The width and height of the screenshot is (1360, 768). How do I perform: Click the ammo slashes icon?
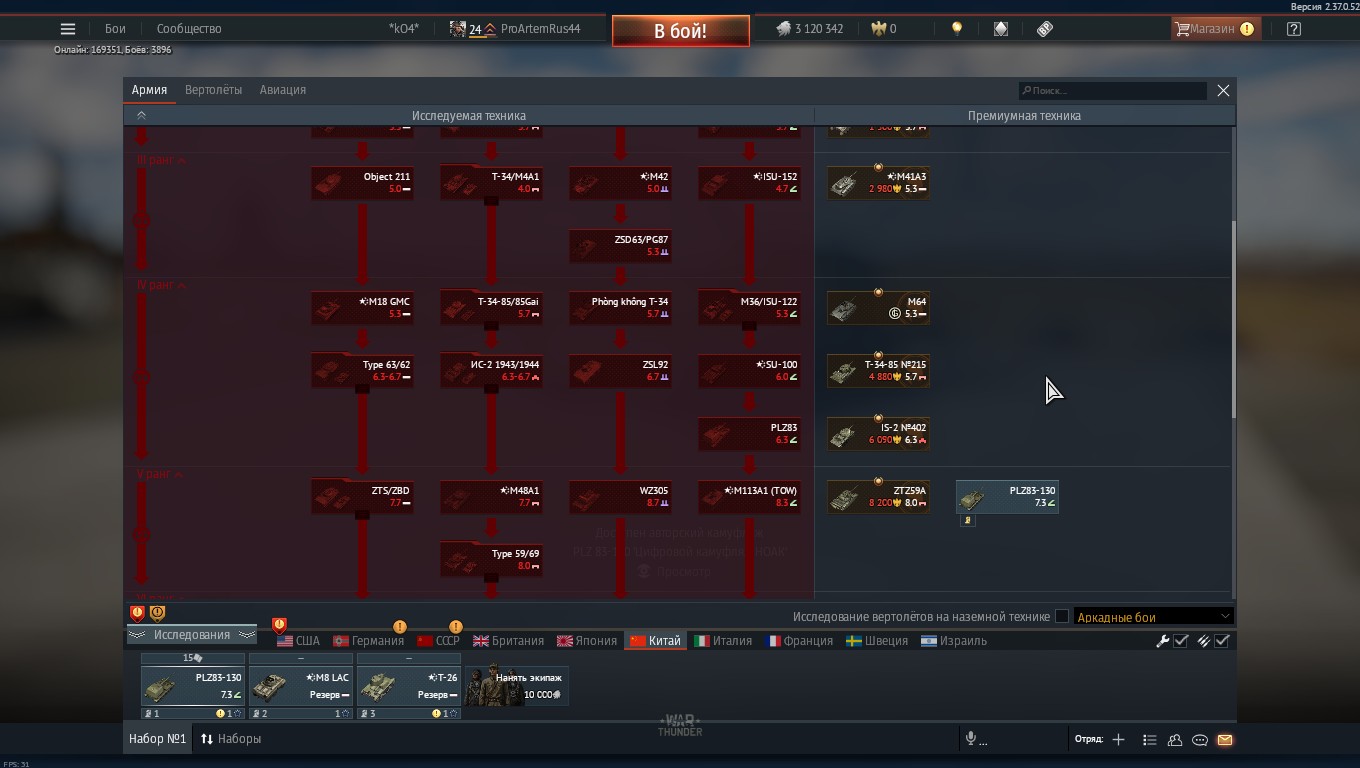click(x=1204, y=641)
